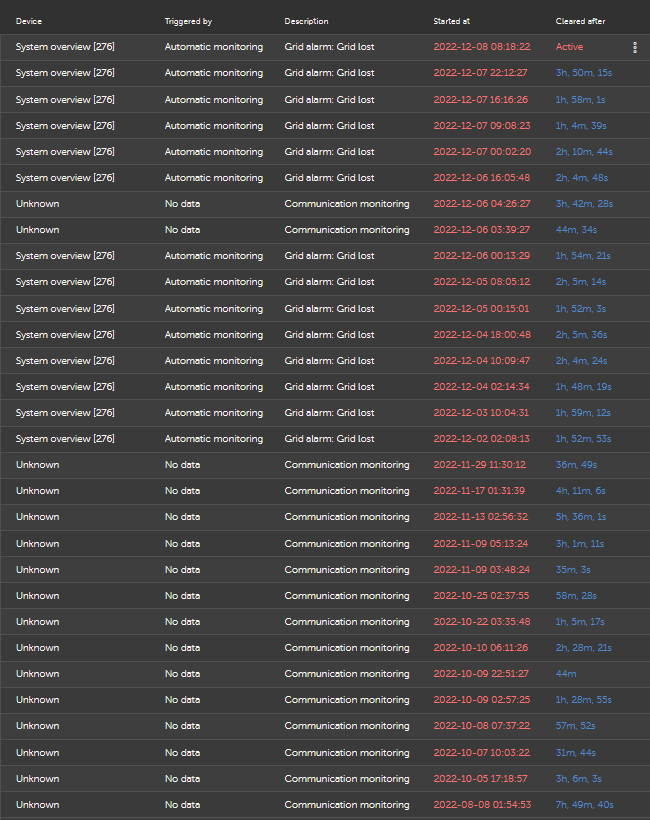
Task: Select alarm cleared after 1h, 58m, 1s
Action: click(x=325, y=99)
